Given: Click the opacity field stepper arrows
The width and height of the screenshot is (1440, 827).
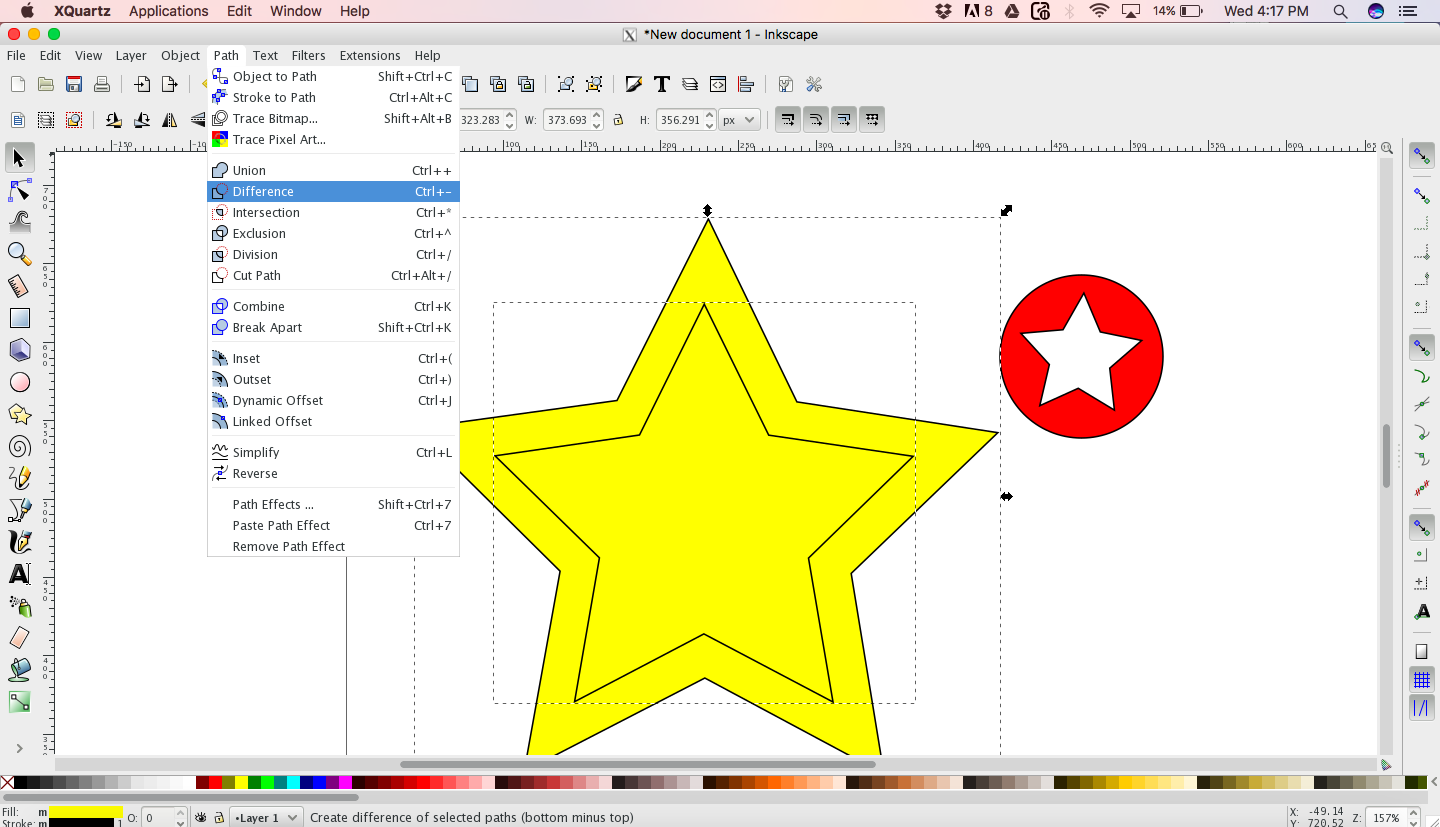Looking at the screenshot, I should (180, 817).
